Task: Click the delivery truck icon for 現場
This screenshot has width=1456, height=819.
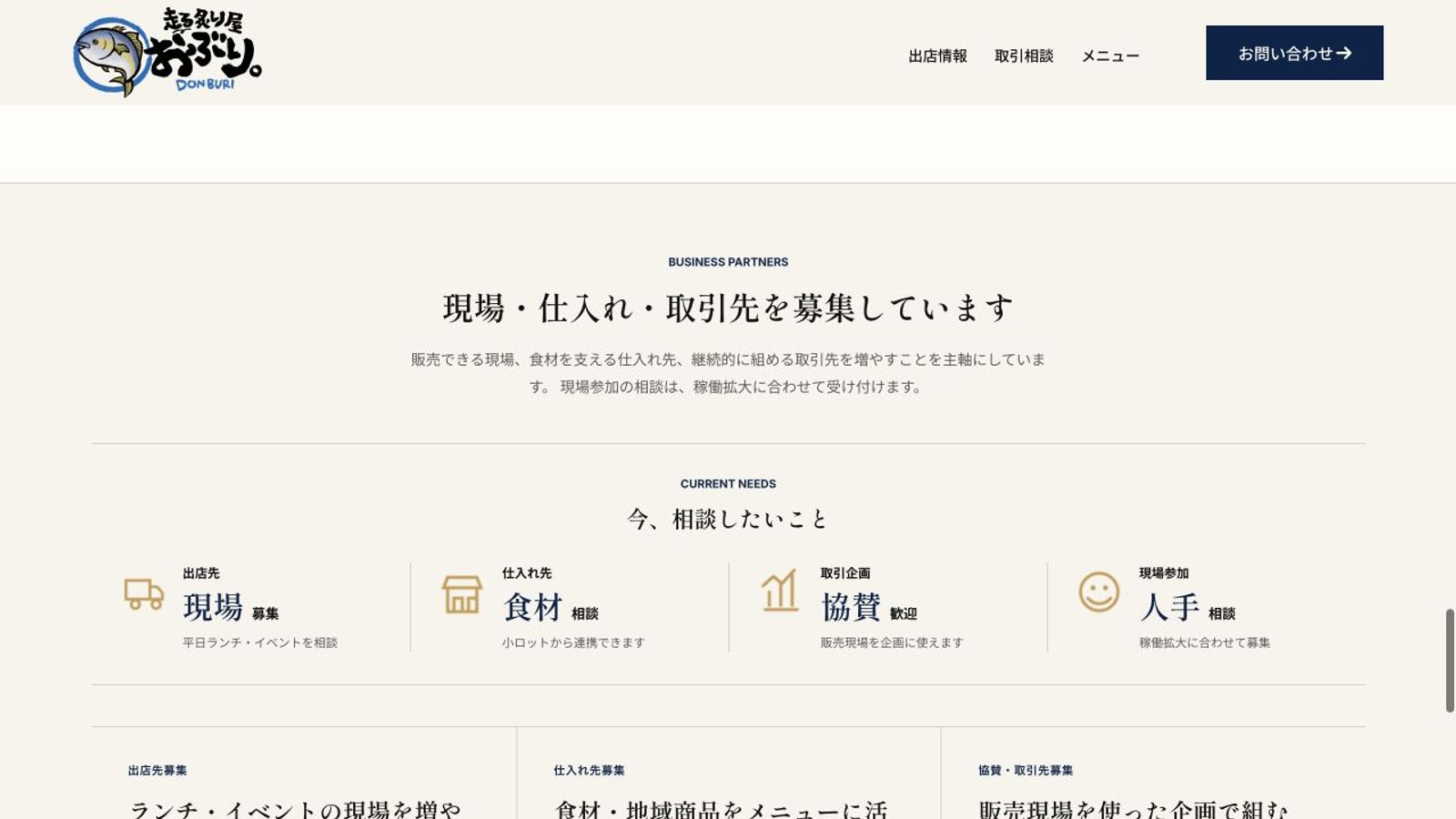Action: click(144, 594)
